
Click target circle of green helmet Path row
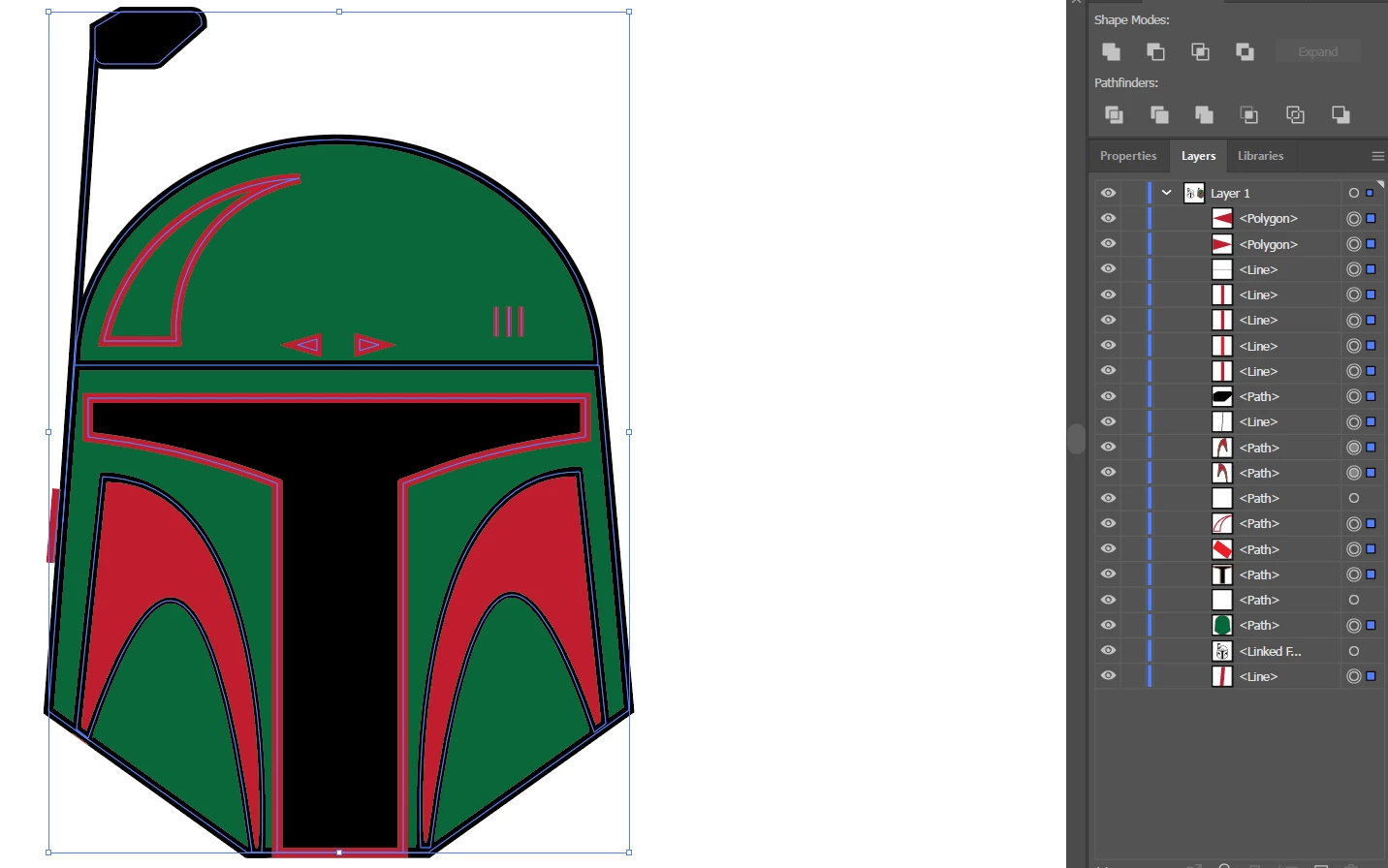pyautogui.click(x=1354, y=625)
